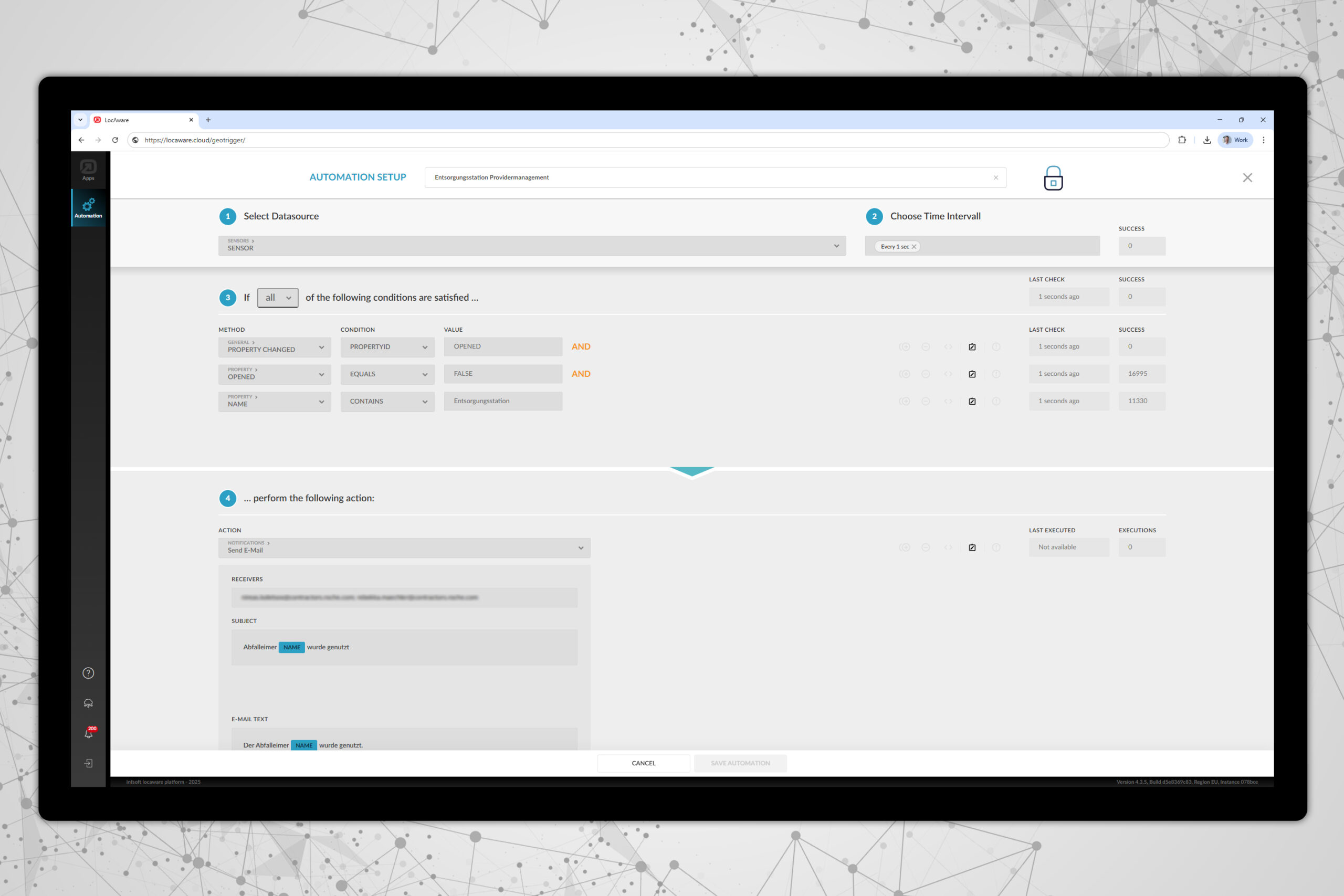
Task: Close the automation setup with X
Action: point(1247,178)
